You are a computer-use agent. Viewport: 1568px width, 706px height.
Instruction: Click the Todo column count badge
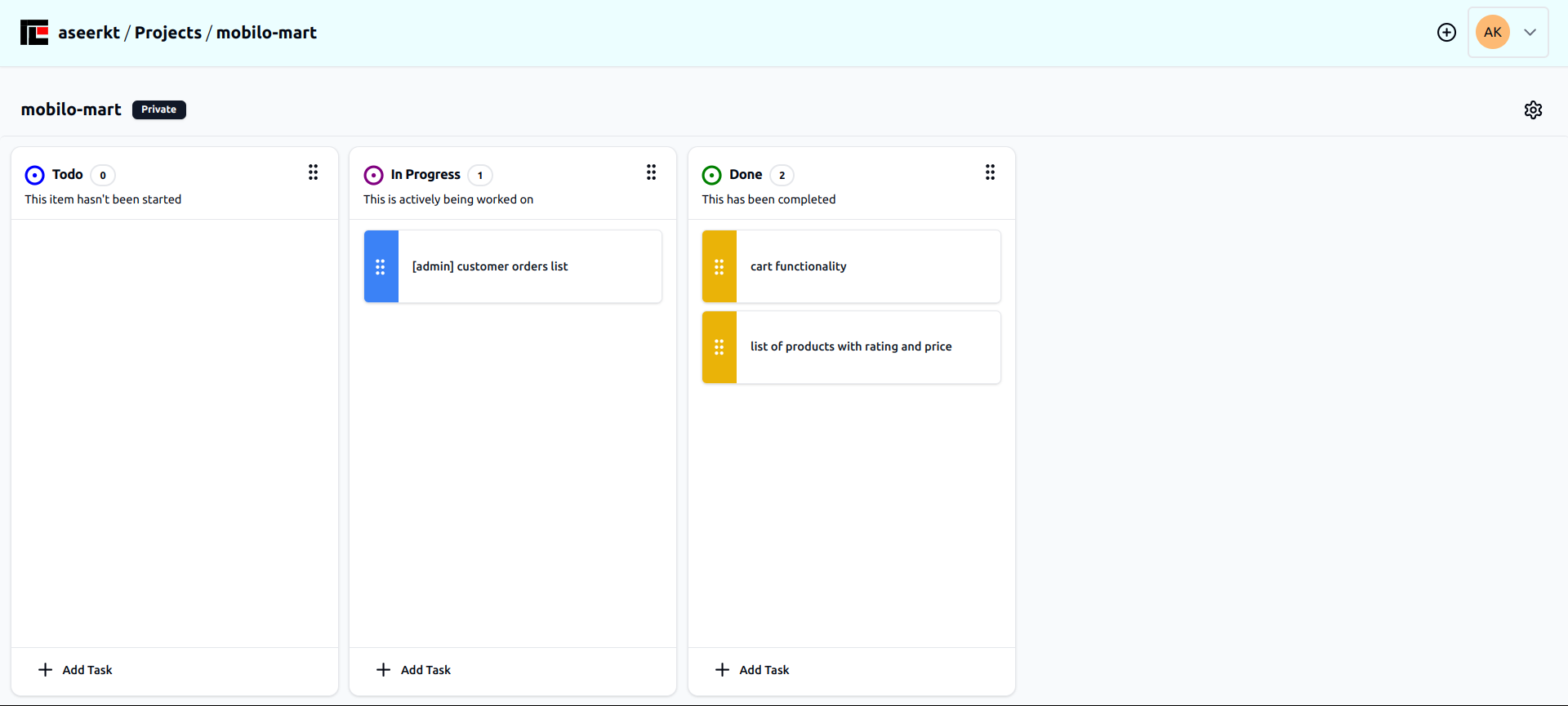pos(103,175)
